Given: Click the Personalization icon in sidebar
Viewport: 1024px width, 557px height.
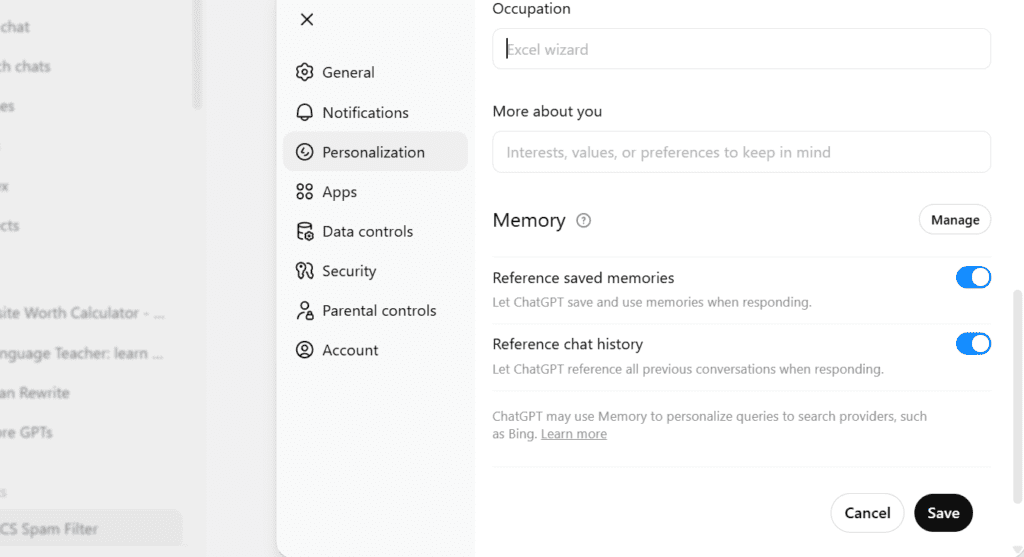Looking at the screenshot, I should pyautogui.click(x=304, y=152).
